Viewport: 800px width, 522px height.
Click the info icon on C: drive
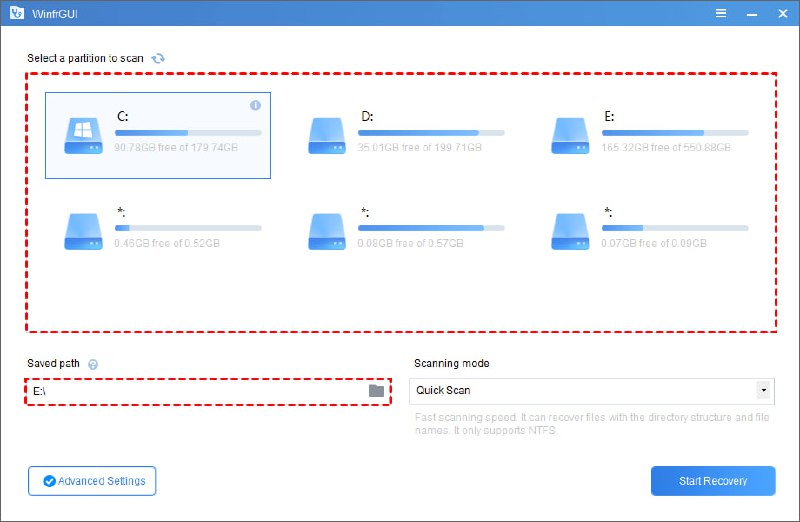click(255, 105)
